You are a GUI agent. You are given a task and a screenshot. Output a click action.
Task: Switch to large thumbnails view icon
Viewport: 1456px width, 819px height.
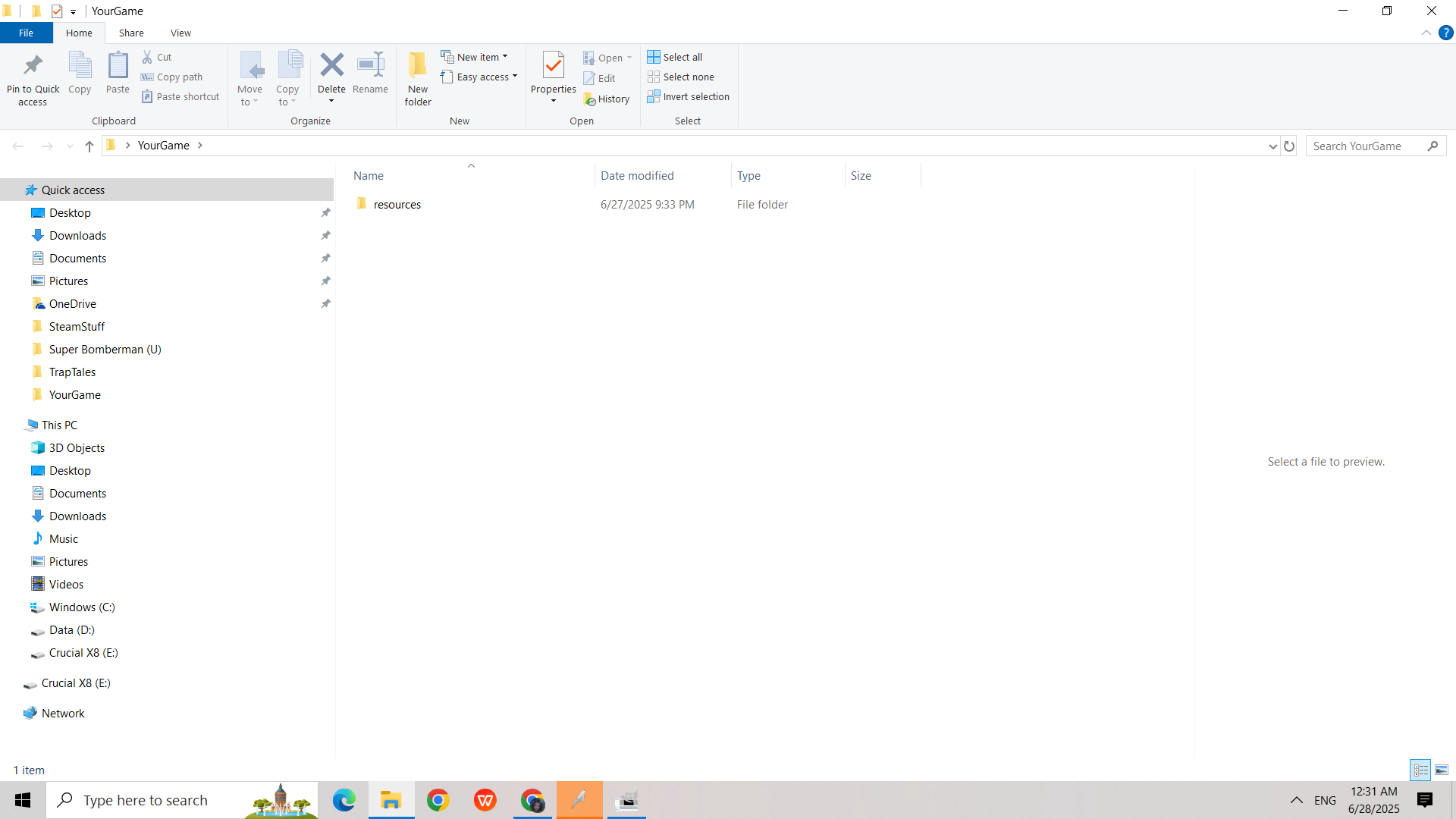[x=1442, y=770]
